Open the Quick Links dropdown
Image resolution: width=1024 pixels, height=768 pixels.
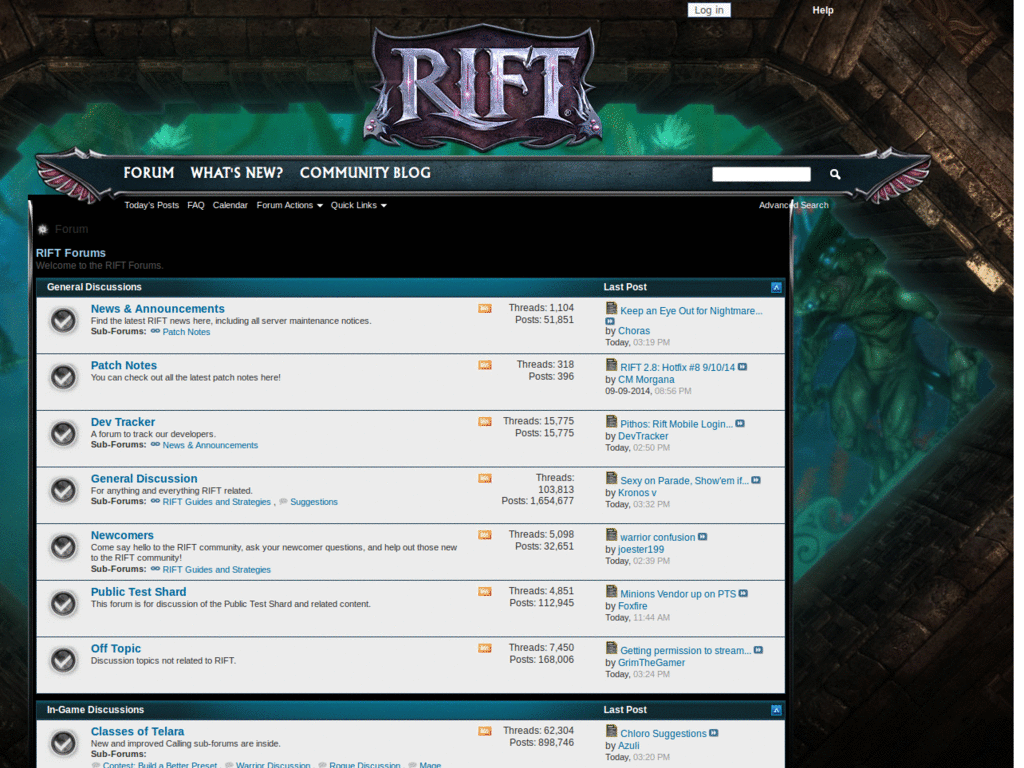[359, 205]
